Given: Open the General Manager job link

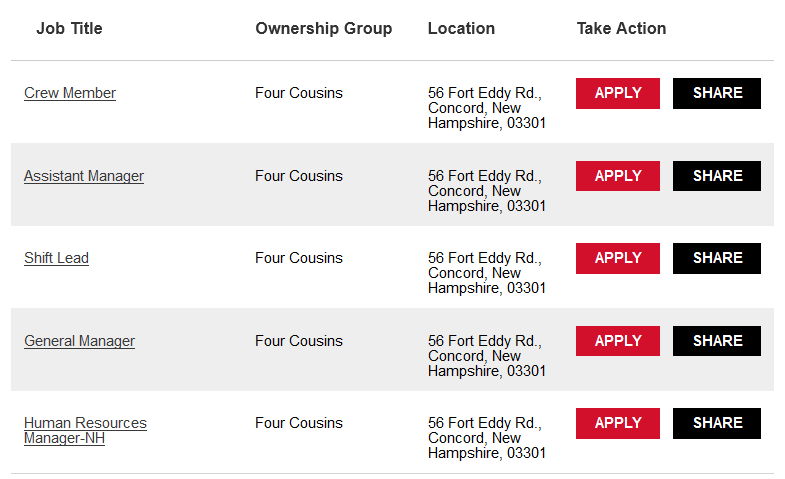Looking at the screenshot, I should click(79, 341).
